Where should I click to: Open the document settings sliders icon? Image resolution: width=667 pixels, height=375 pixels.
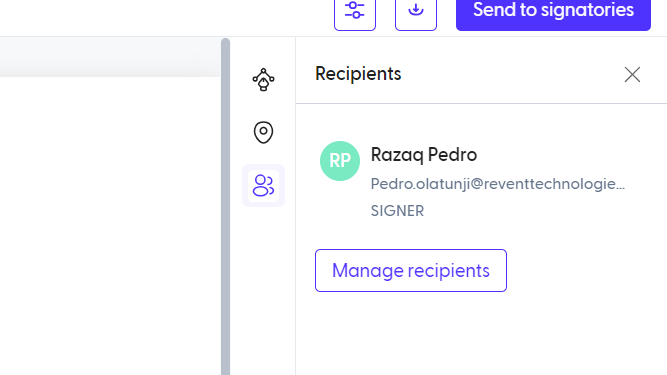(355, 13)
